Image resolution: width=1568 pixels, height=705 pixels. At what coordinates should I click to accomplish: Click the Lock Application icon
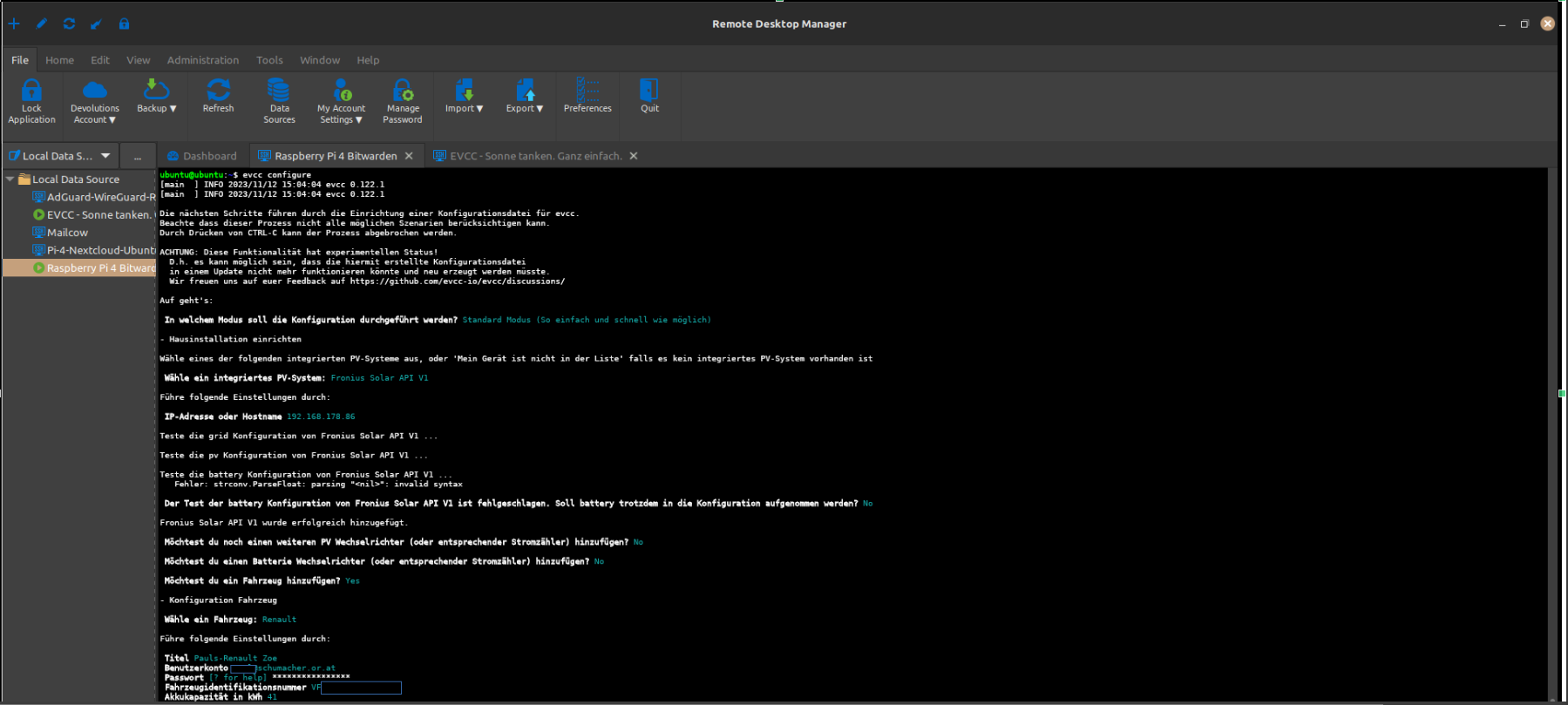(x=31, y=91)
